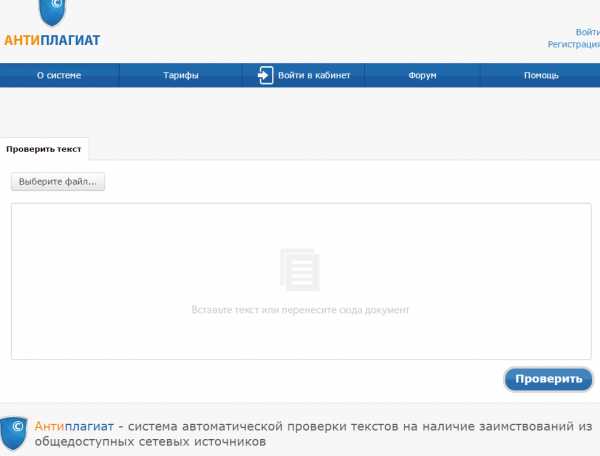Click the placeholder Вставьте текст или перенесите сюда документ
The height and width of the screenshot is (456, 600).
300,309
